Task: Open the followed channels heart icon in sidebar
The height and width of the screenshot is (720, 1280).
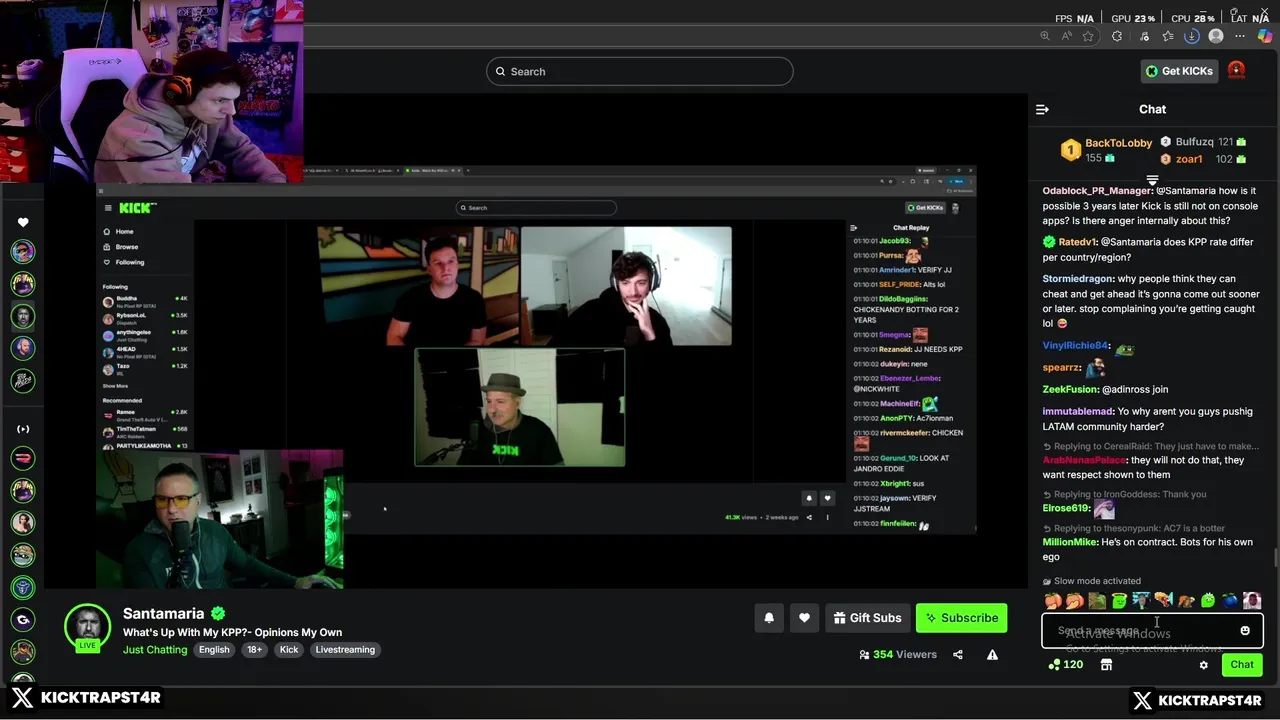Action: 23,222
